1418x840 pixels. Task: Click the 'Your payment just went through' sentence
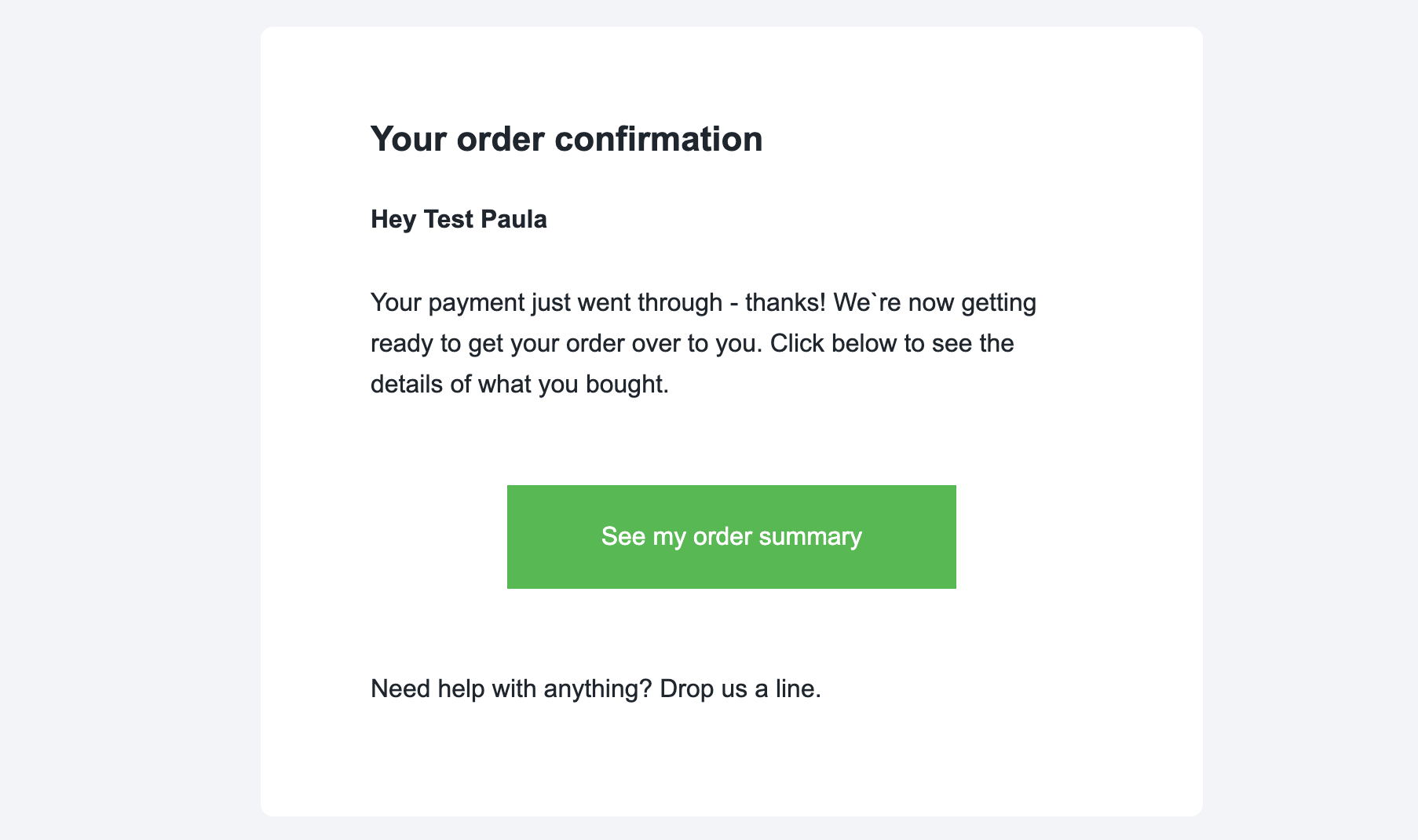(x=546, y=302)
